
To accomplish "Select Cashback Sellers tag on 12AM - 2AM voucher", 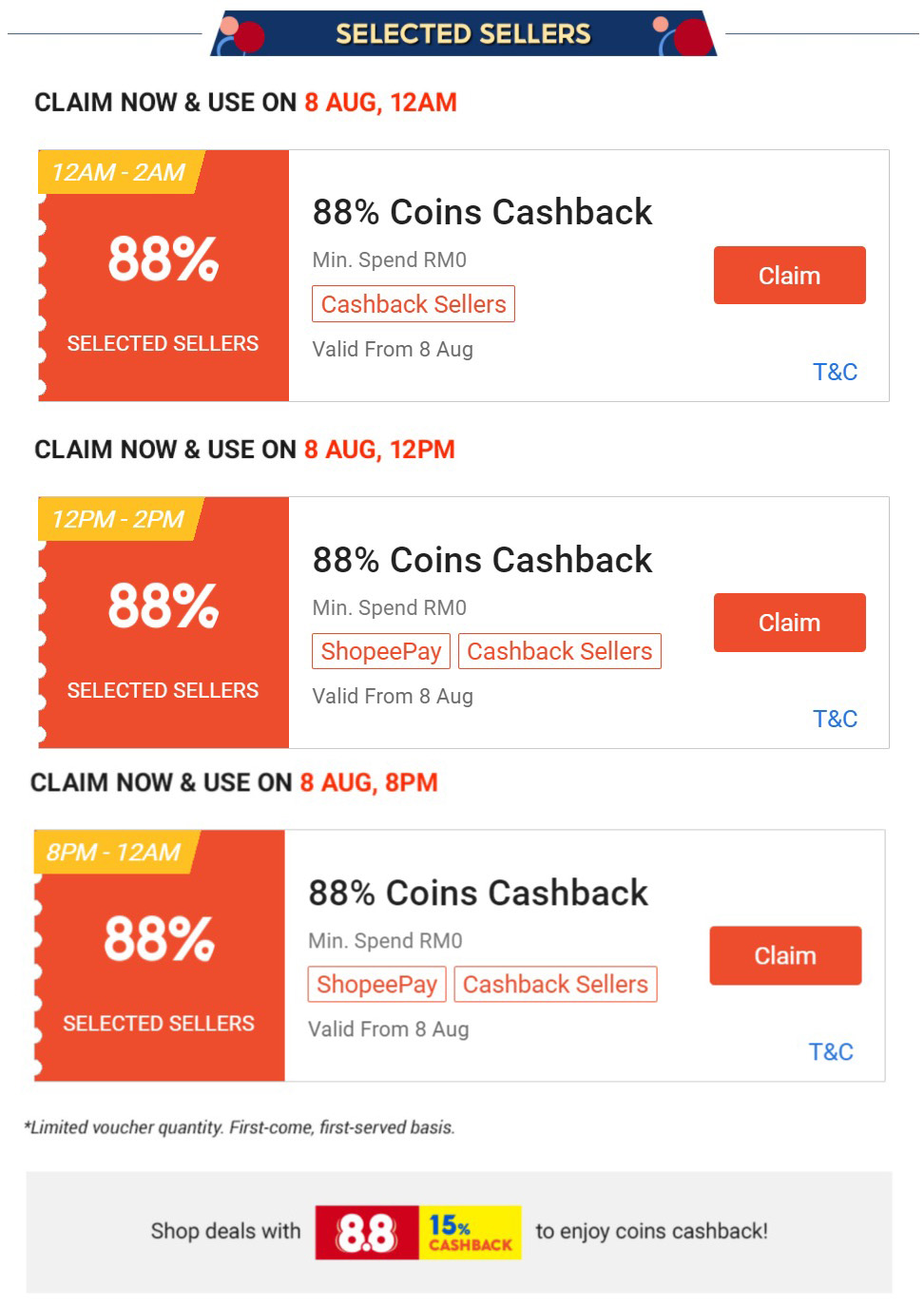I will [414, 304].
